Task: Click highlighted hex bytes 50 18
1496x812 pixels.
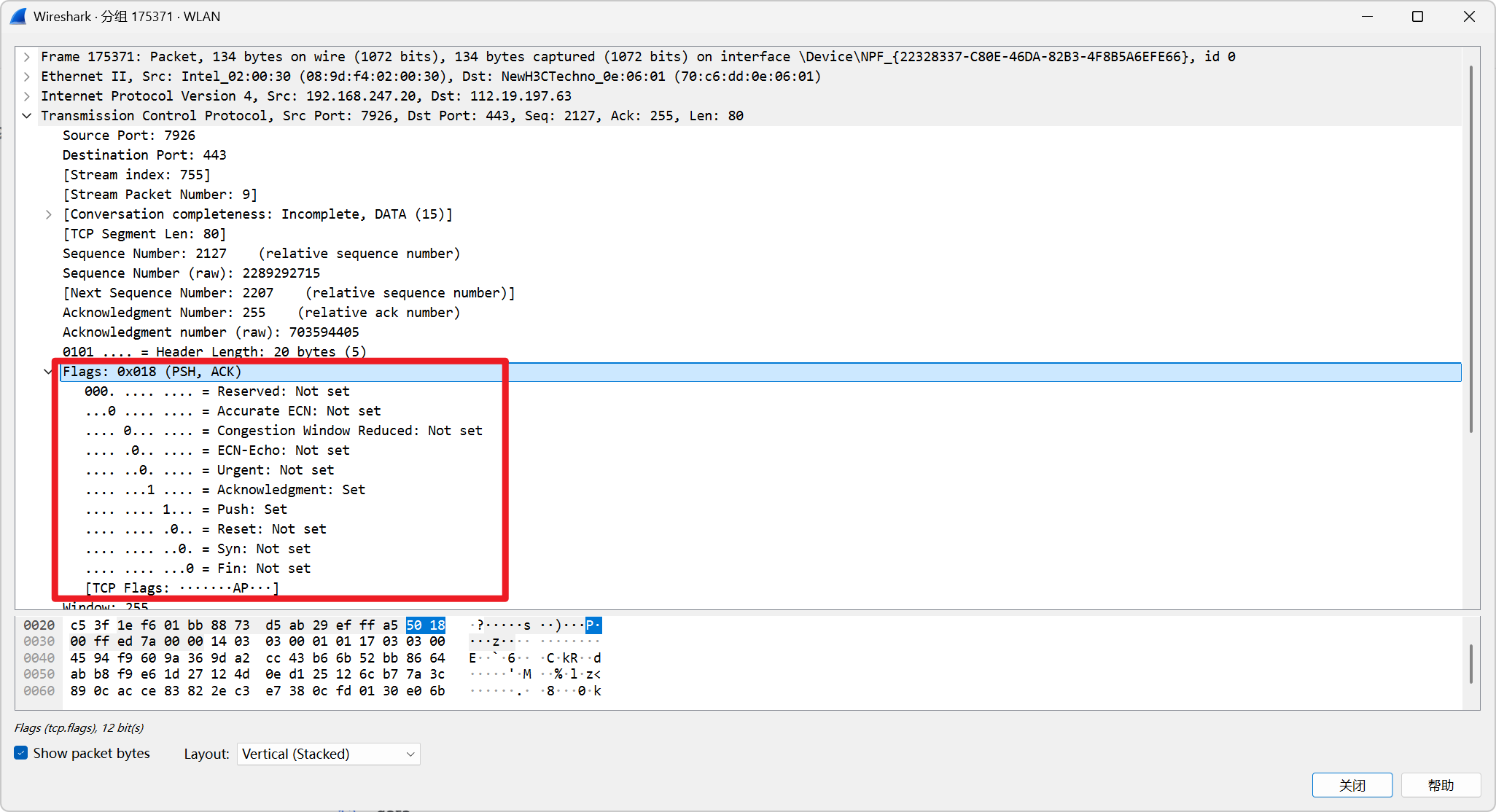Action: click(x=426, y=625)
